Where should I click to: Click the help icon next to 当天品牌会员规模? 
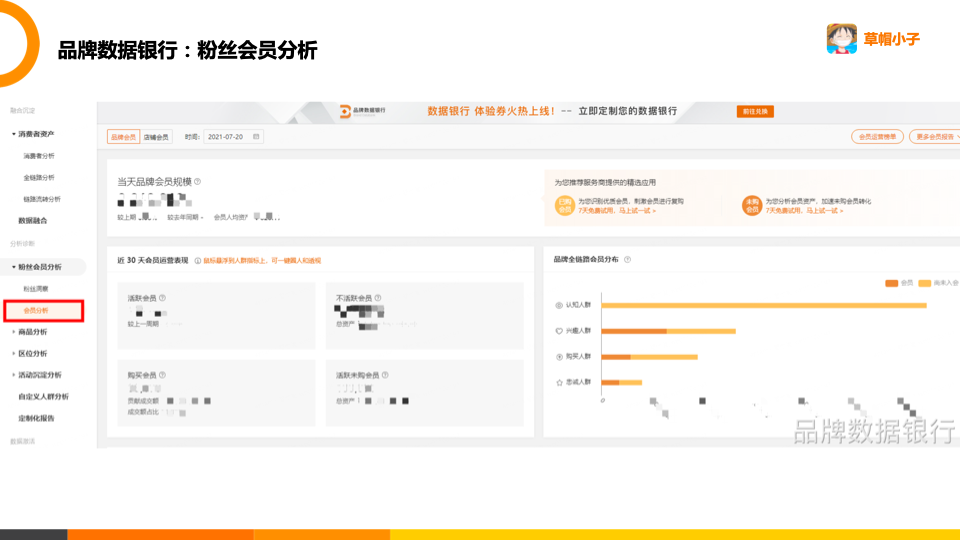pyautogui.click(x=198, y=182)
